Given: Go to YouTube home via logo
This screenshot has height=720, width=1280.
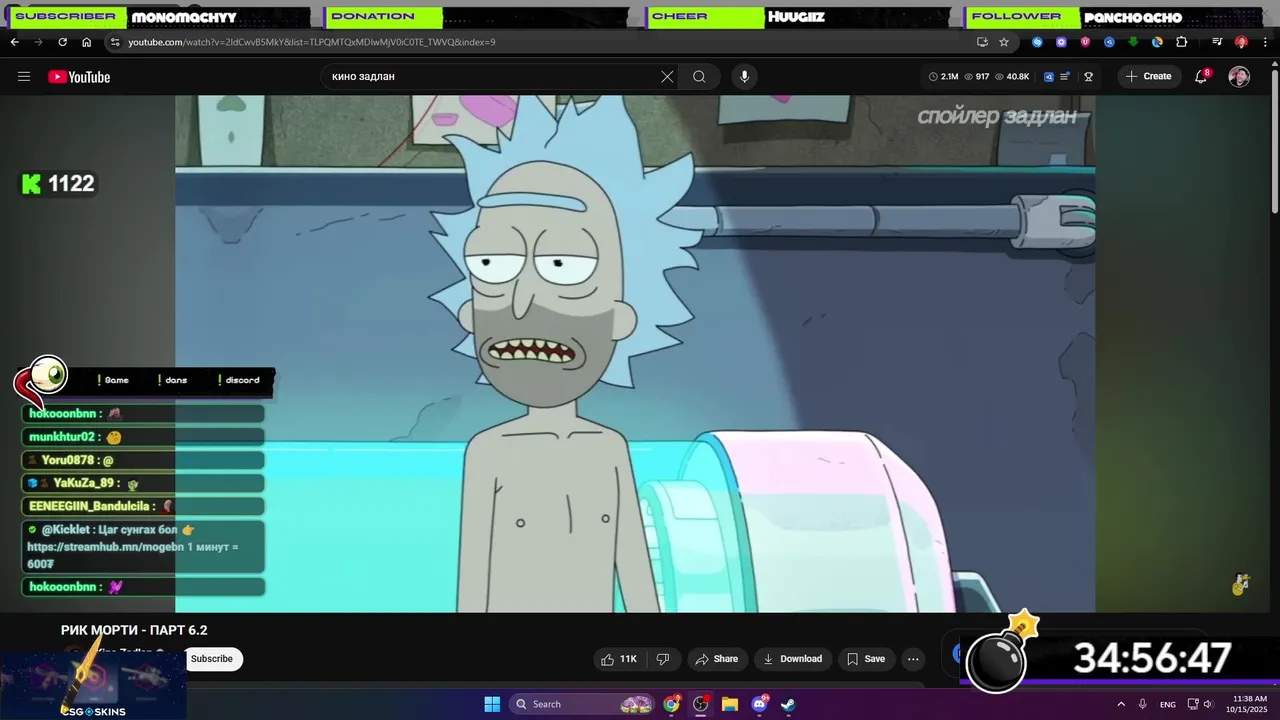Looking at the screenshot, I should (79, 77).
